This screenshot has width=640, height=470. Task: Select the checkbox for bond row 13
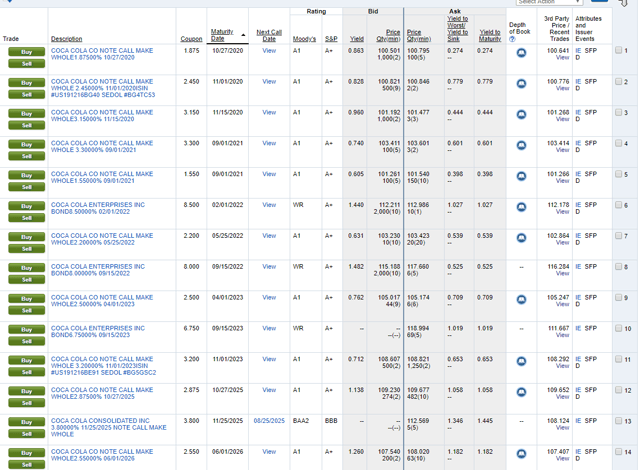coord(619,421)
